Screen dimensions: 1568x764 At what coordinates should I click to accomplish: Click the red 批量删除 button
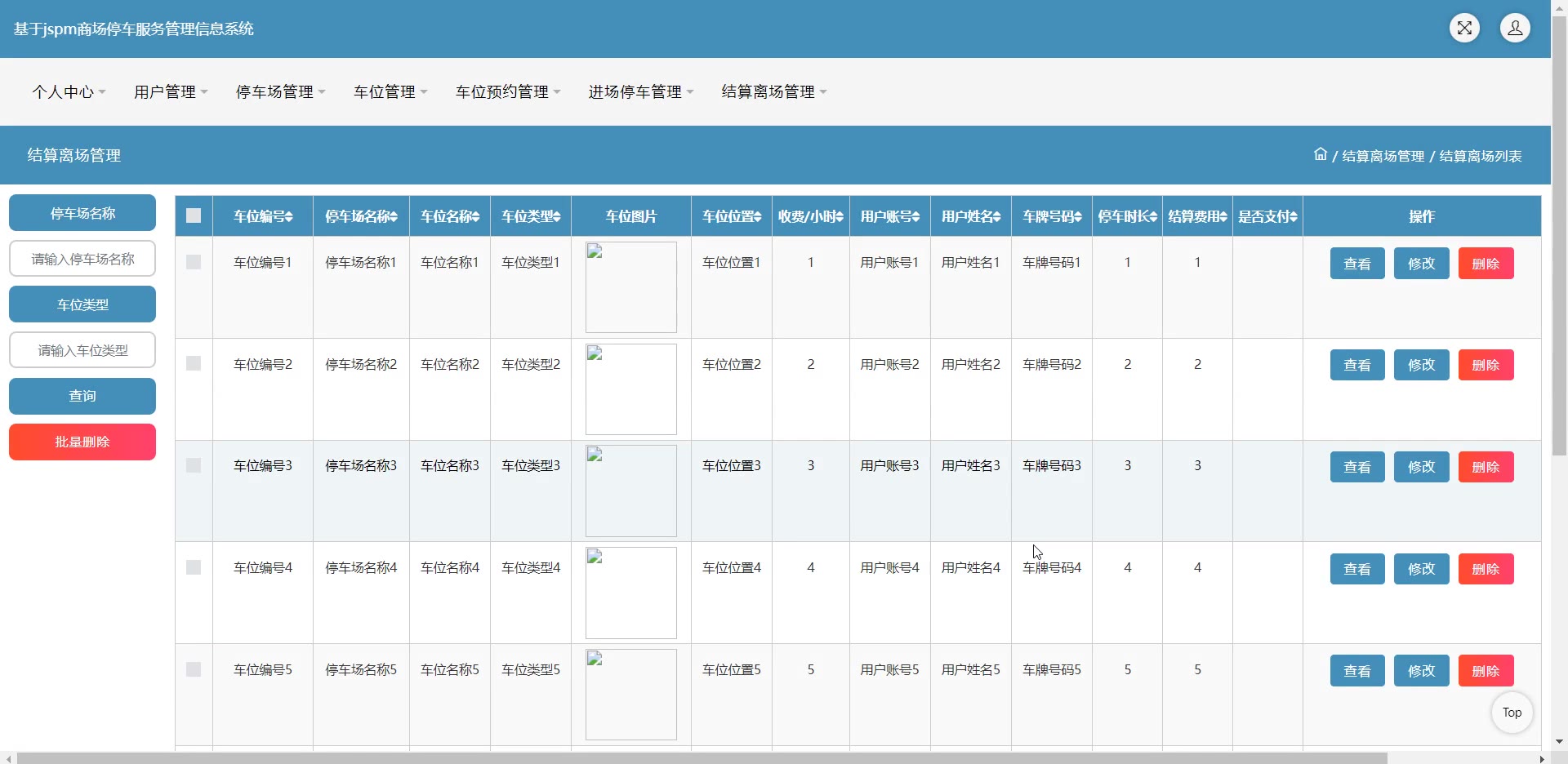[82, 442]
